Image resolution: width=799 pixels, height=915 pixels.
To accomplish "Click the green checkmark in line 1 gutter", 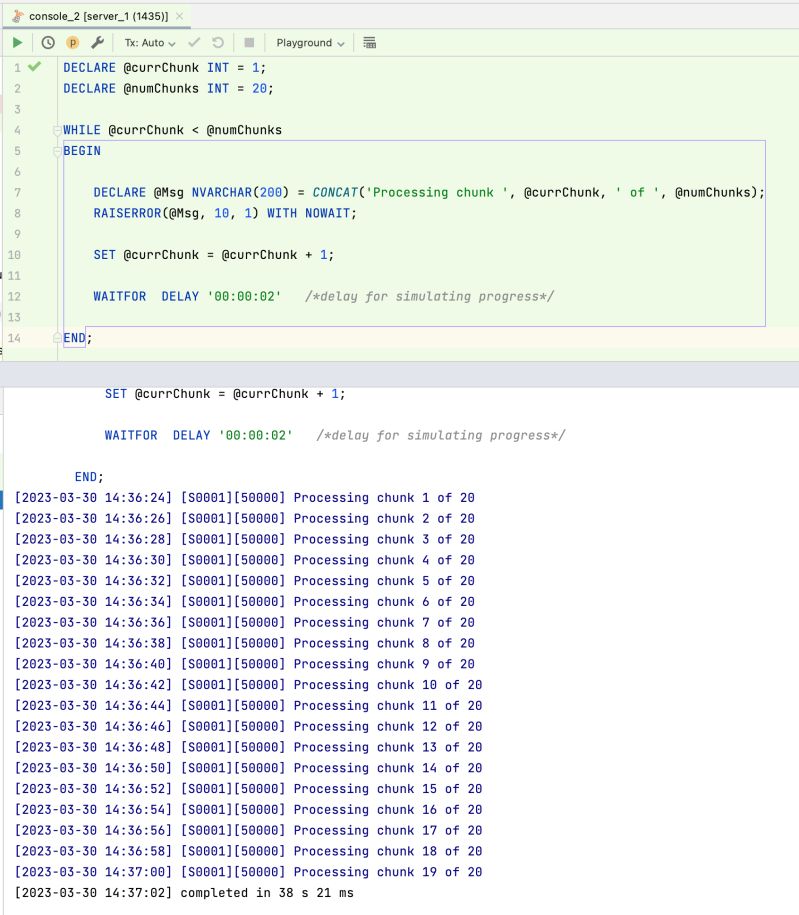I will (34, 67).
